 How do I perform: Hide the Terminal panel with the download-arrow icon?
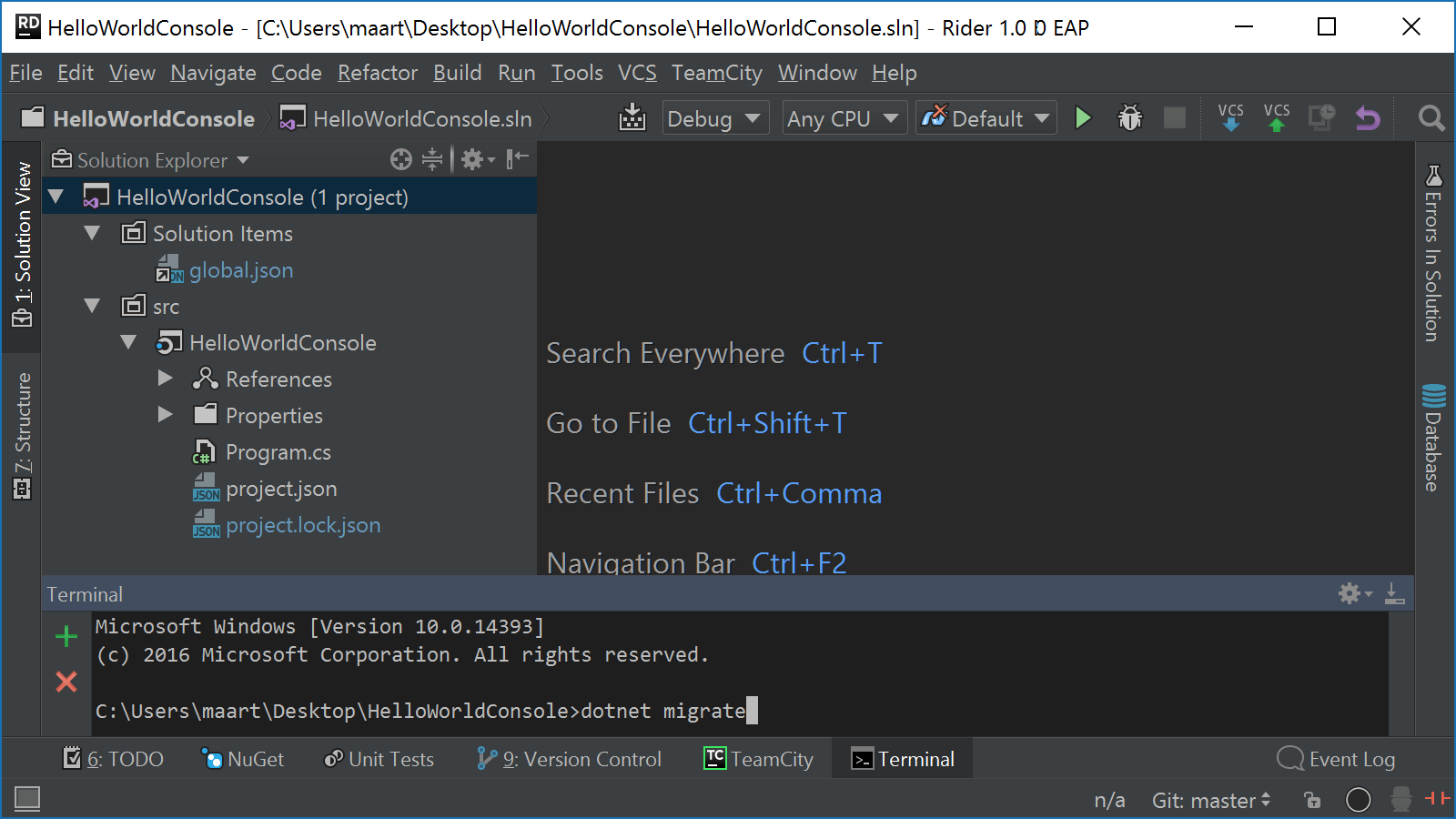click(1394, 593)
